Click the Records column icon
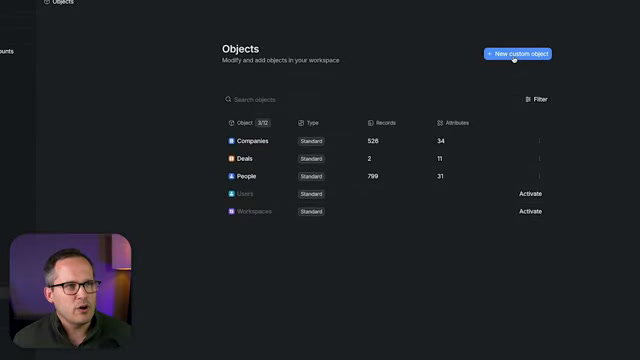640x360 pixels. coord(371,123)
